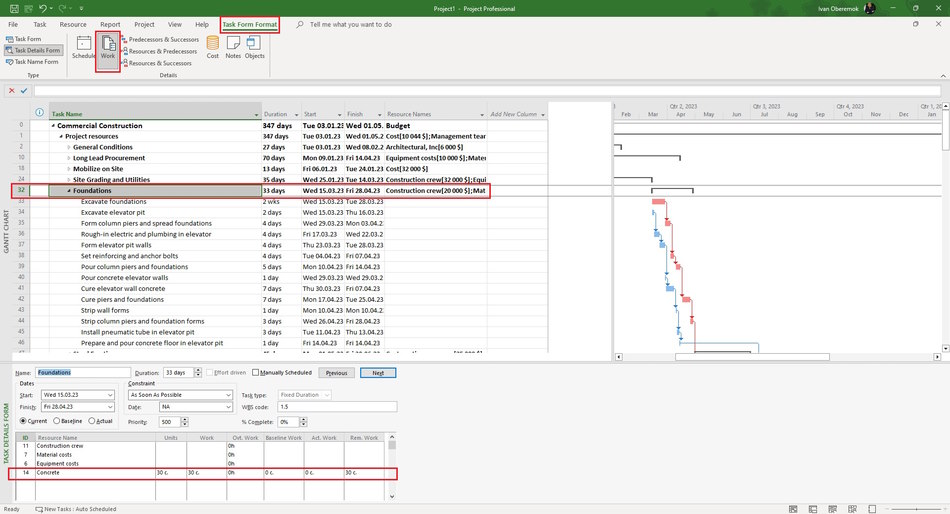Click the Priority spinner arrows
This screenshot has width=950, height=514.
coord(184,421)
